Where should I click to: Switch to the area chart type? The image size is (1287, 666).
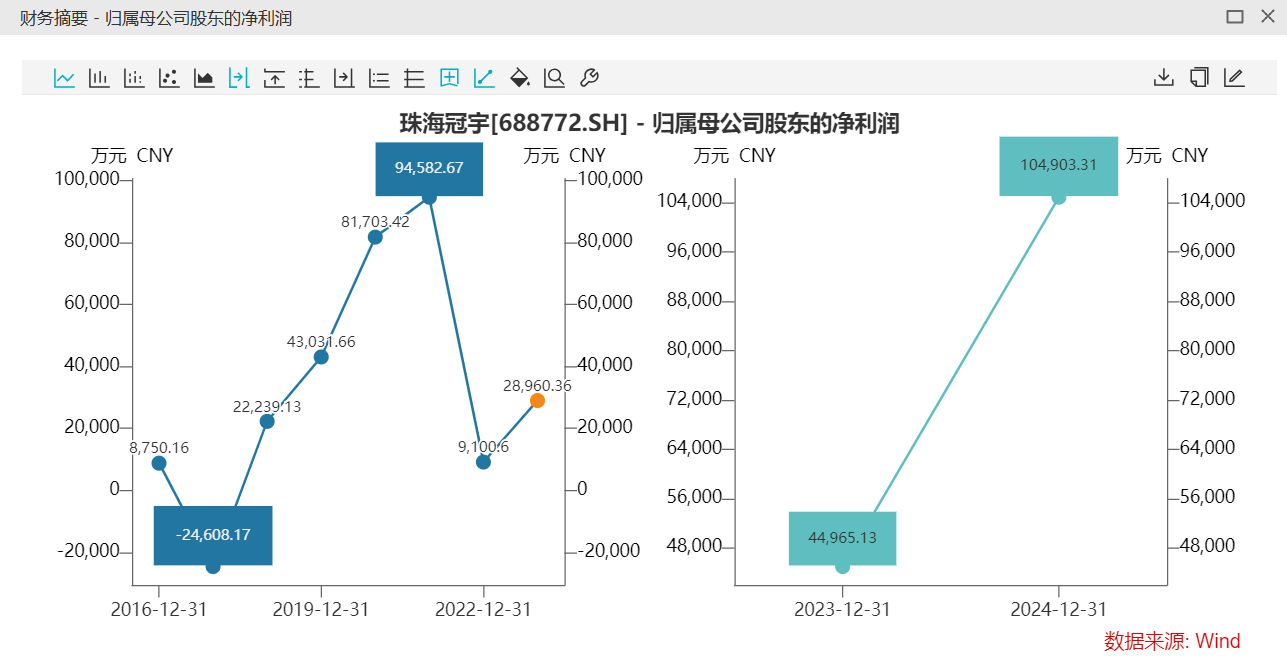(x=204, y=78)
